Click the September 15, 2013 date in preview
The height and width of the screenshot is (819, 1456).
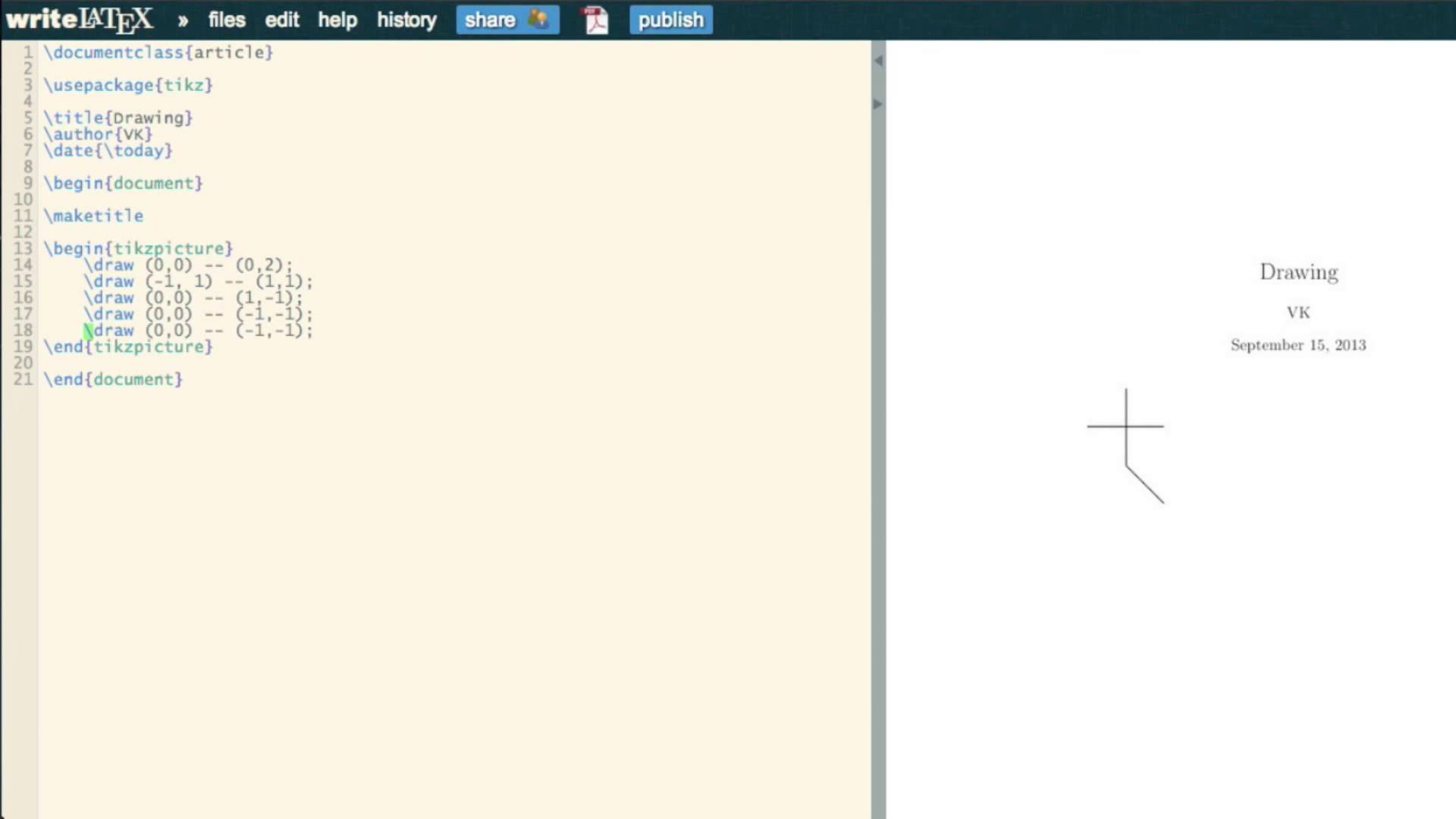1298,344
